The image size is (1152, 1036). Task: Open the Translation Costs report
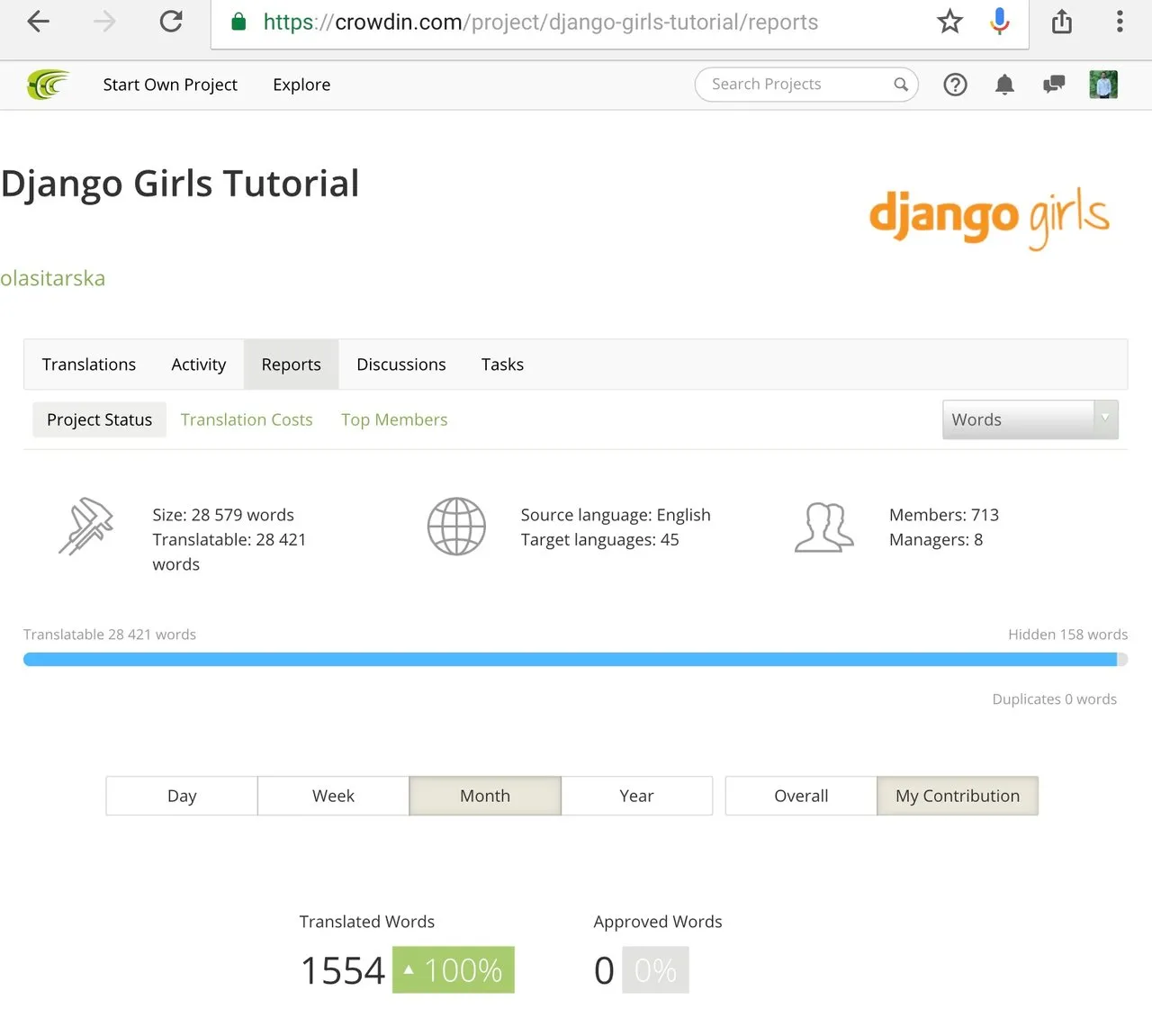click(247, 419)
